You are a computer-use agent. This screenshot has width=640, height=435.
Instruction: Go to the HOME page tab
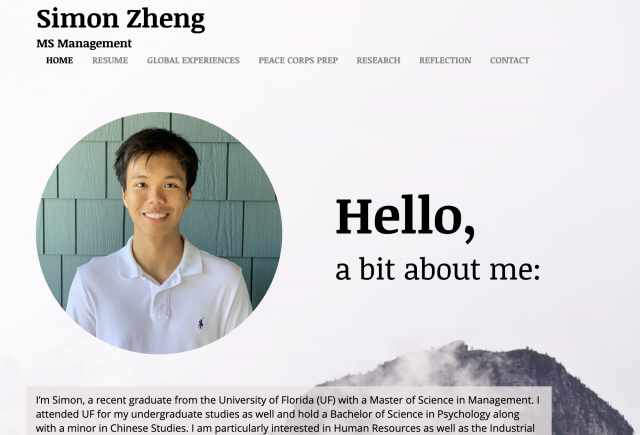point(60,60)
